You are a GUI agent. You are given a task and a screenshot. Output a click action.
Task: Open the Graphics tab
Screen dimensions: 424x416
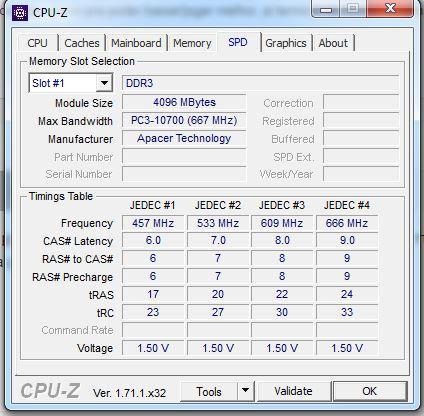286,43
